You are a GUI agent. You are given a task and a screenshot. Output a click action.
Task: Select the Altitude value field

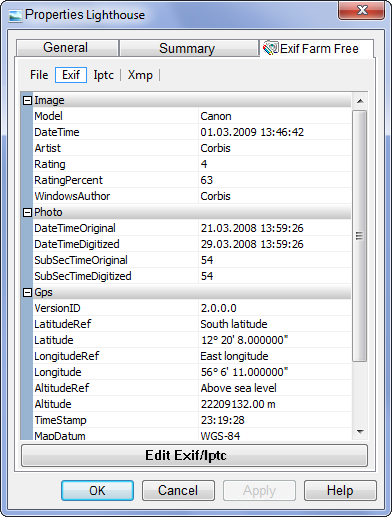(275, 404)
